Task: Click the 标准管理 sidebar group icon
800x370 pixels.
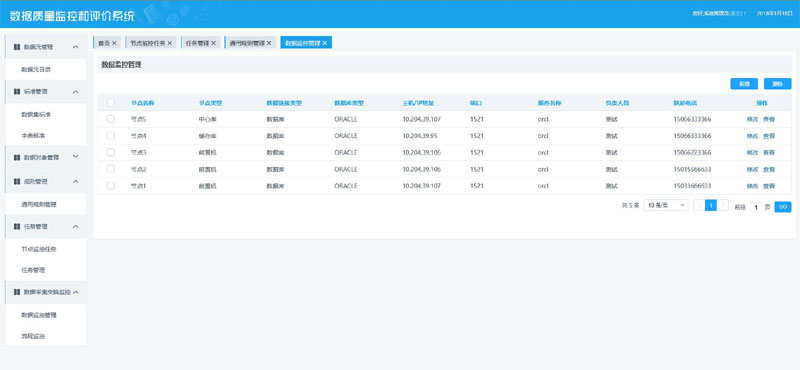Action: click(17, 92)
